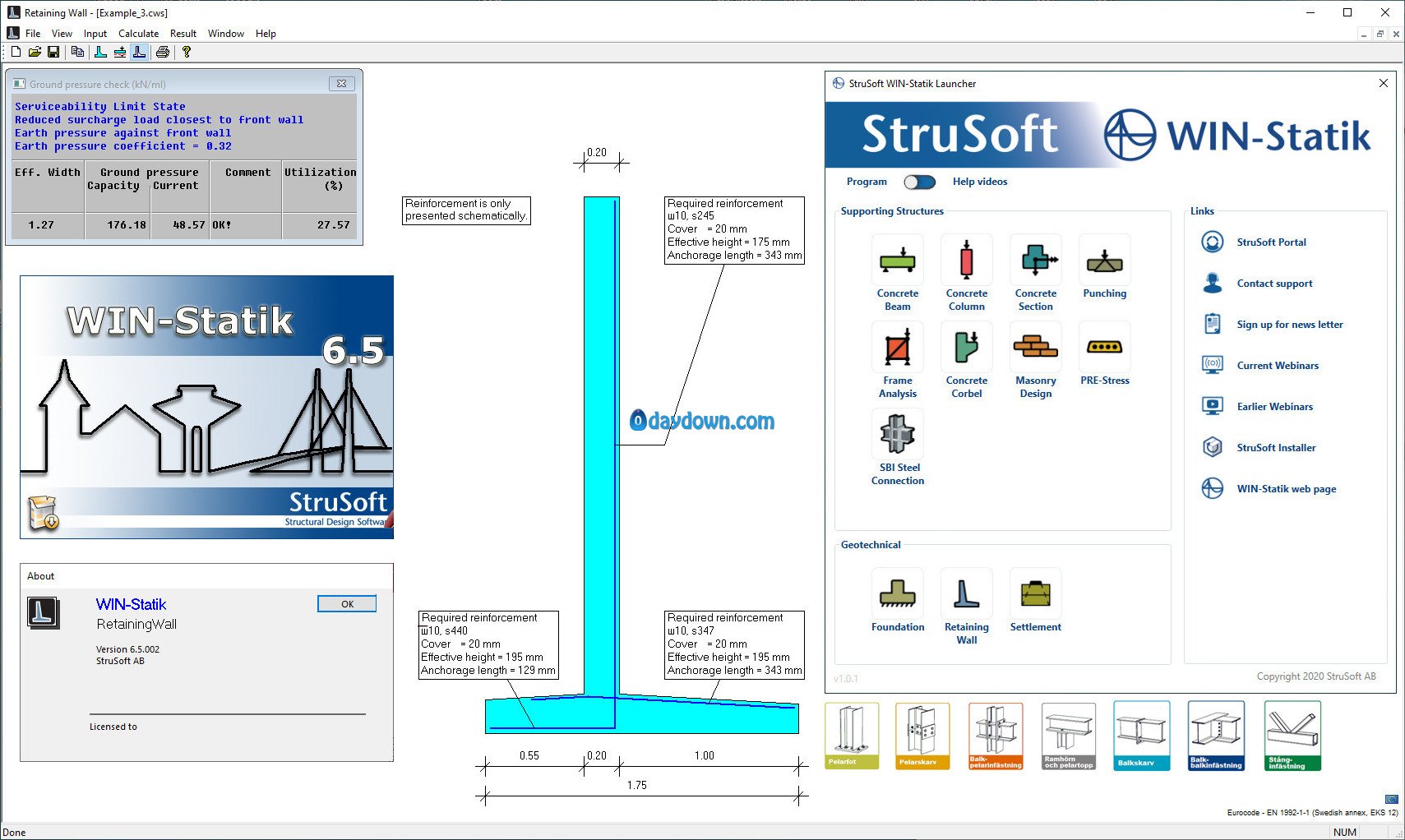Print using the printer toolbar icon
Screen dimensions: 1405x840
pos(163,52)
